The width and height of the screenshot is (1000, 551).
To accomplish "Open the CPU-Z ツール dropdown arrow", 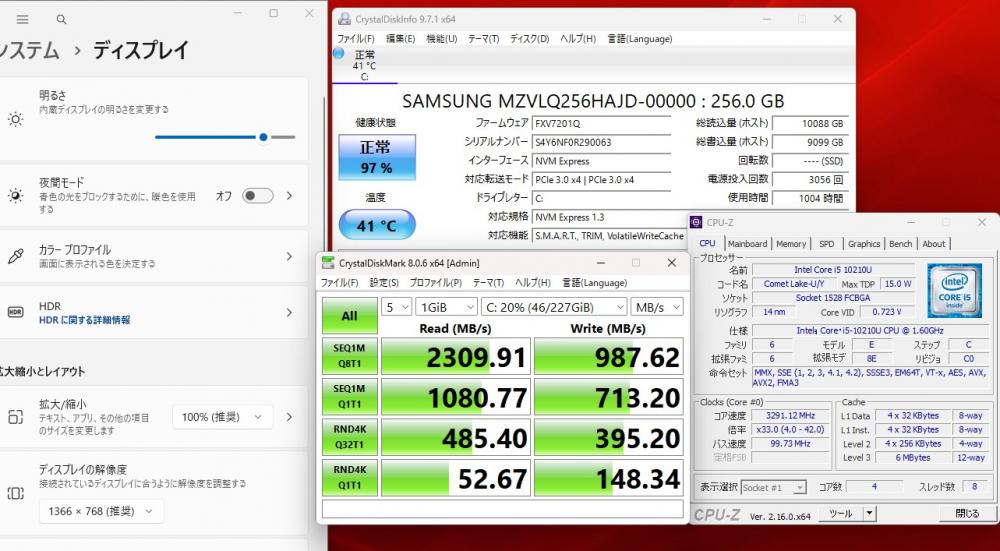I will [869, 513].
